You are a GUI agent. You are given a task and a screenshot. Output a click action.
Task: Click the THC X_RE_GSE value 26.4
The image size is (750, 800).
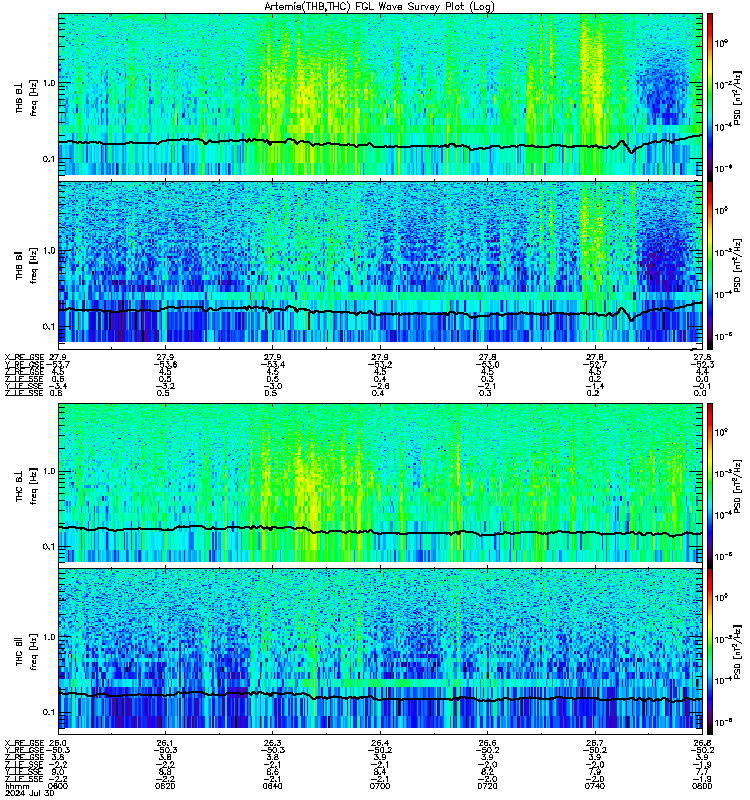(x=380, y=743)
